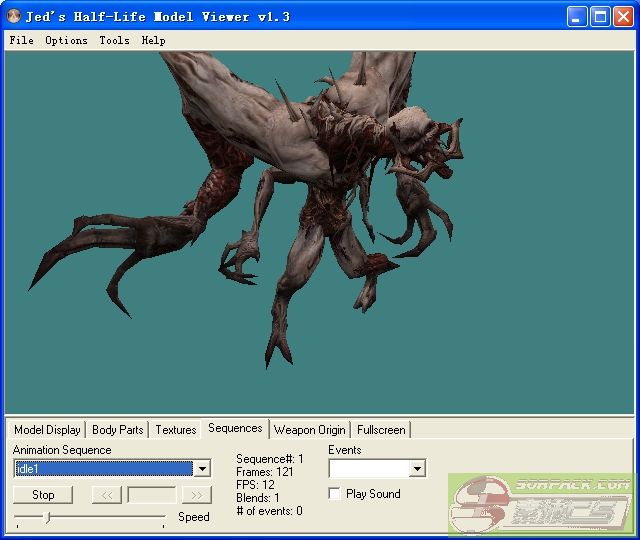Switch to the Body Parts tab

click(117, 430)
